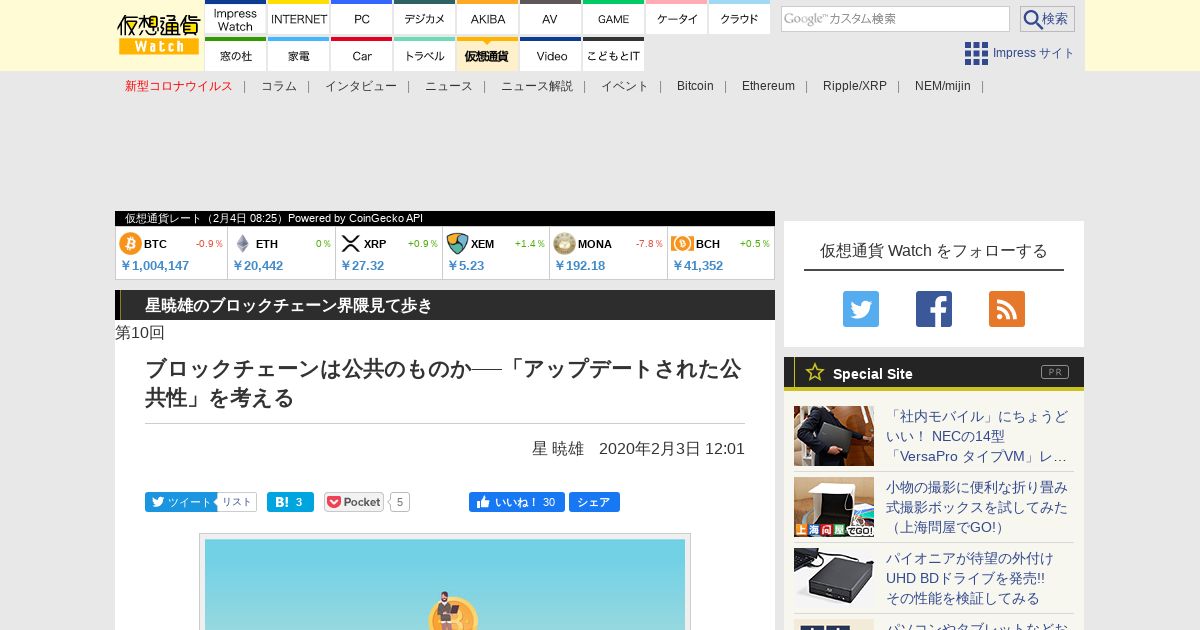Open the トラベル Watch tab
The height and width of the screenshot is (630, 1200).
pos(424,55)
